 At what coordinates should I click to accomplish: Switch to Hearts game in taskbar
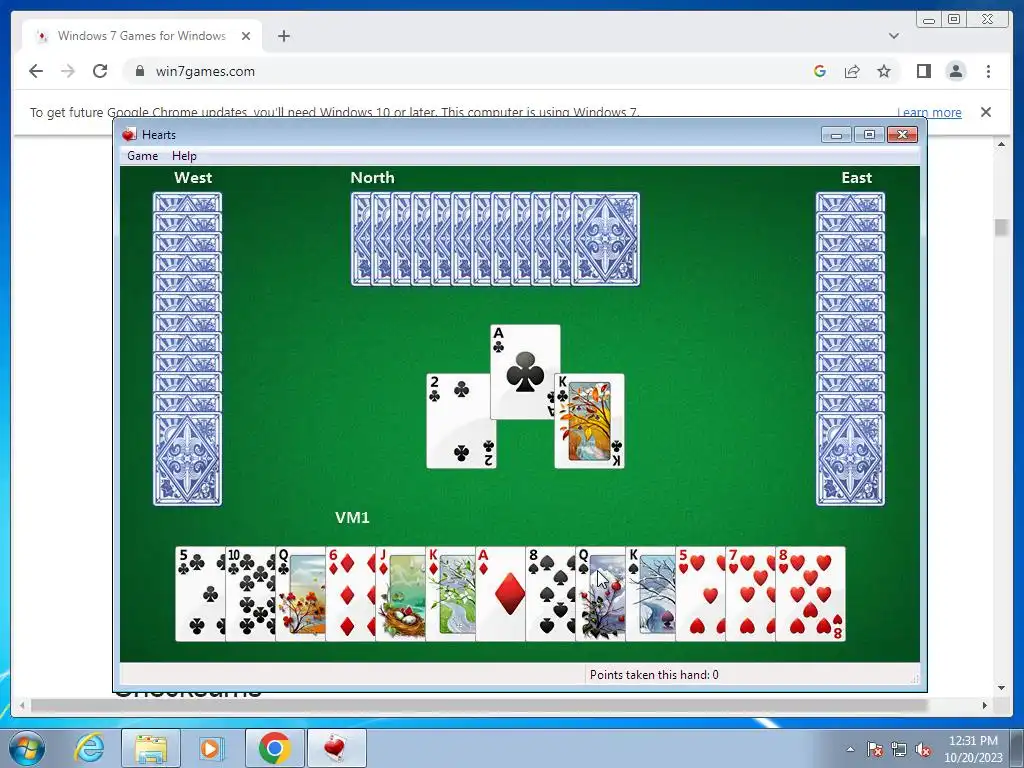[x=336, y=749]
